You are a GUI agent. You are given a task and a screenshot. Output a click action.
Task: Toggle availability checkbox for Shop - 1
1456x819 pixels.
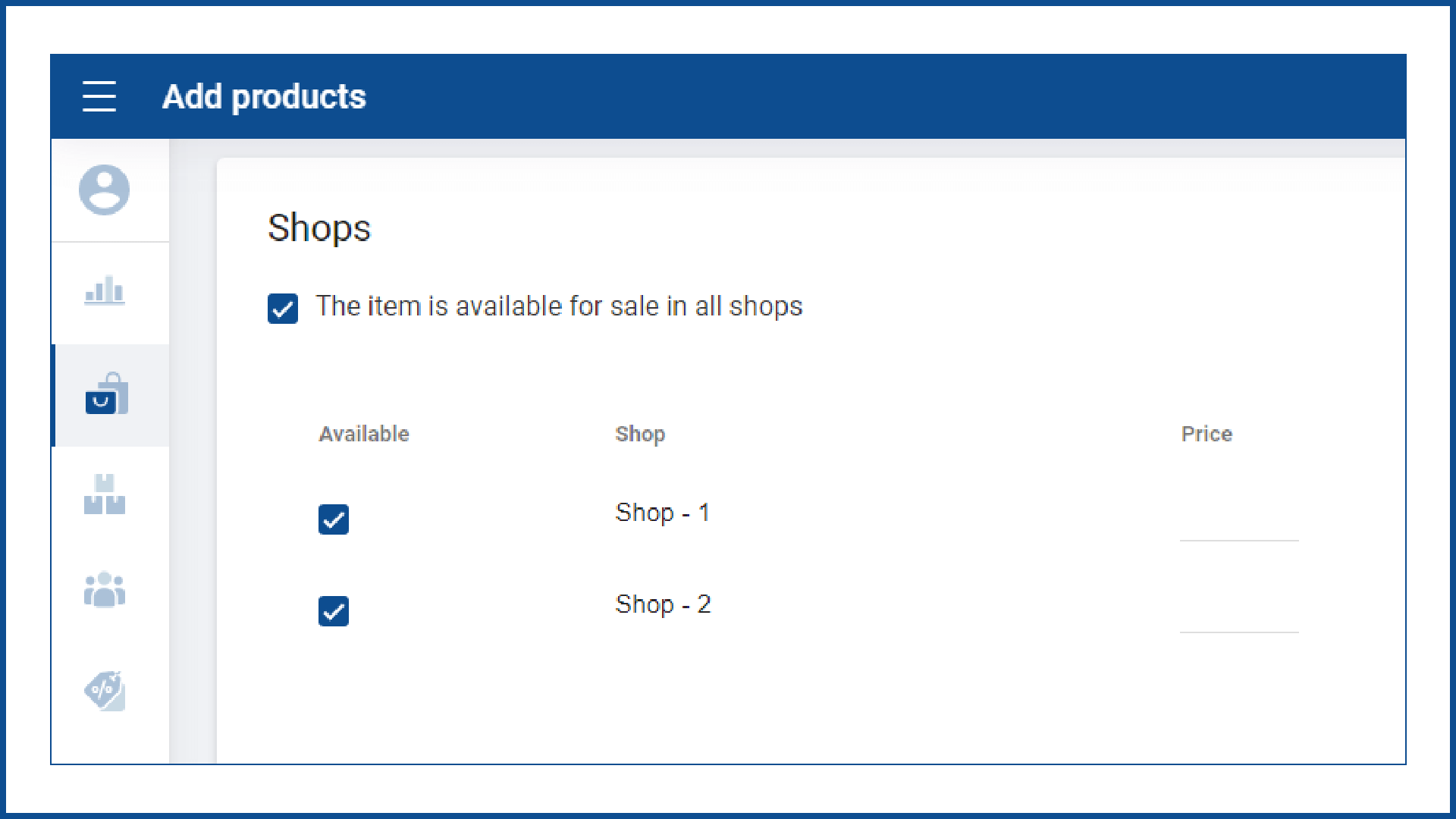pyautogui.click(x=334, y=519)
